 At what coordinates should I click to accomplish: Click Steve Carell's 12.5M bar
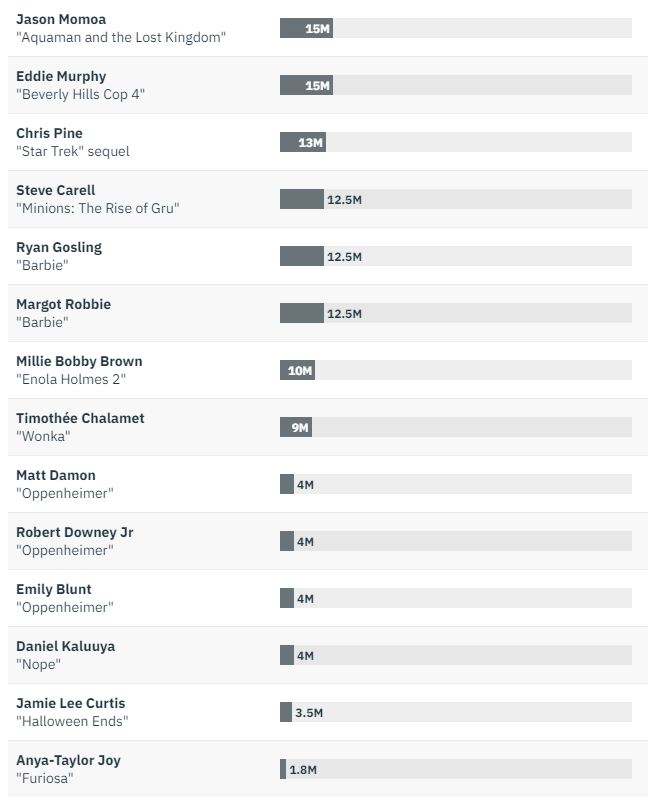pos(302,200)
